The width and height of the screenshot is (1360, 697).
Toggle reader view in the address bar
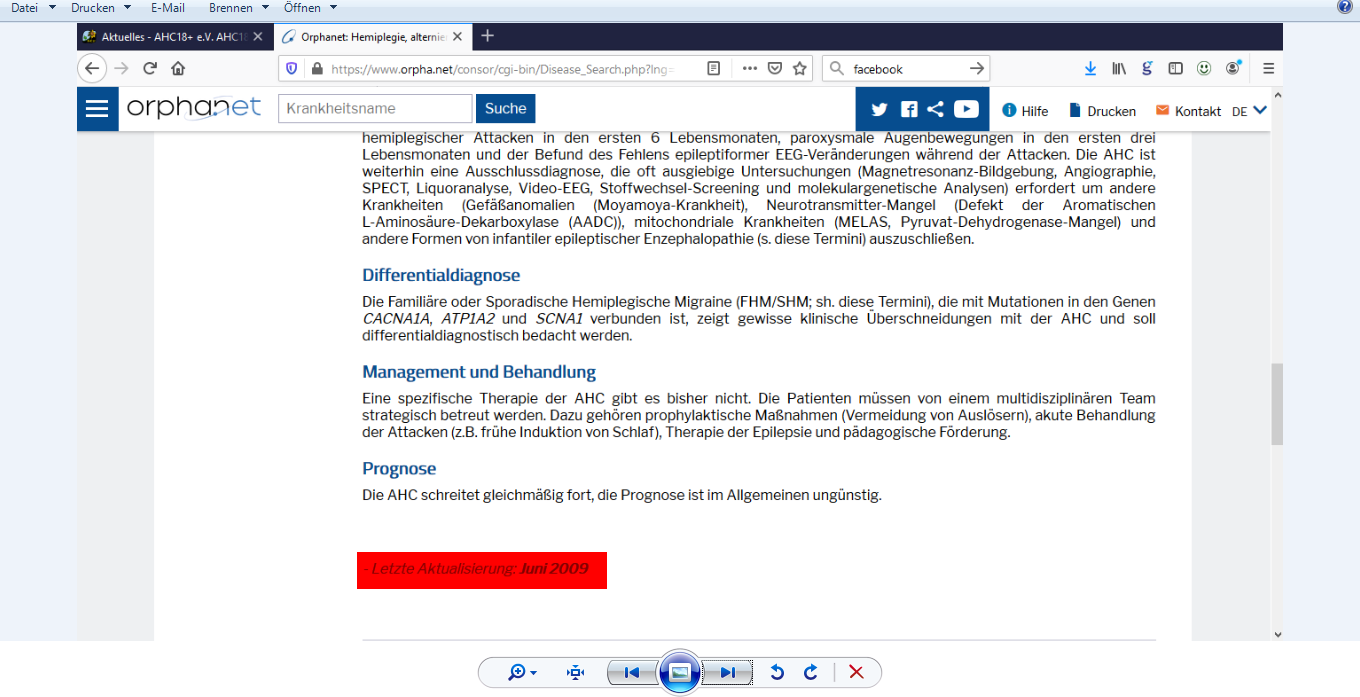click(x=713, y=69)
